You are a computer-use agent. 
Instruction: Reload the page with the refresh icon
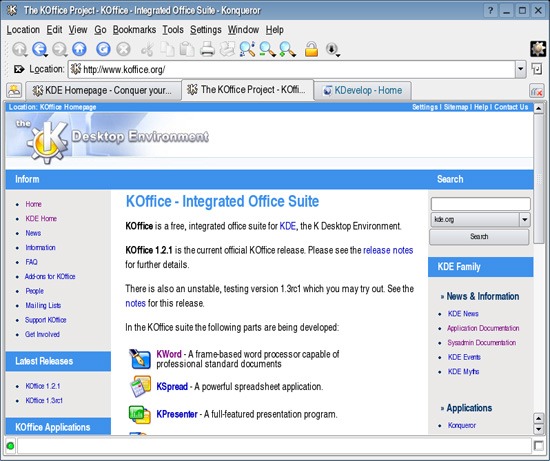click(x=103, y=49)
